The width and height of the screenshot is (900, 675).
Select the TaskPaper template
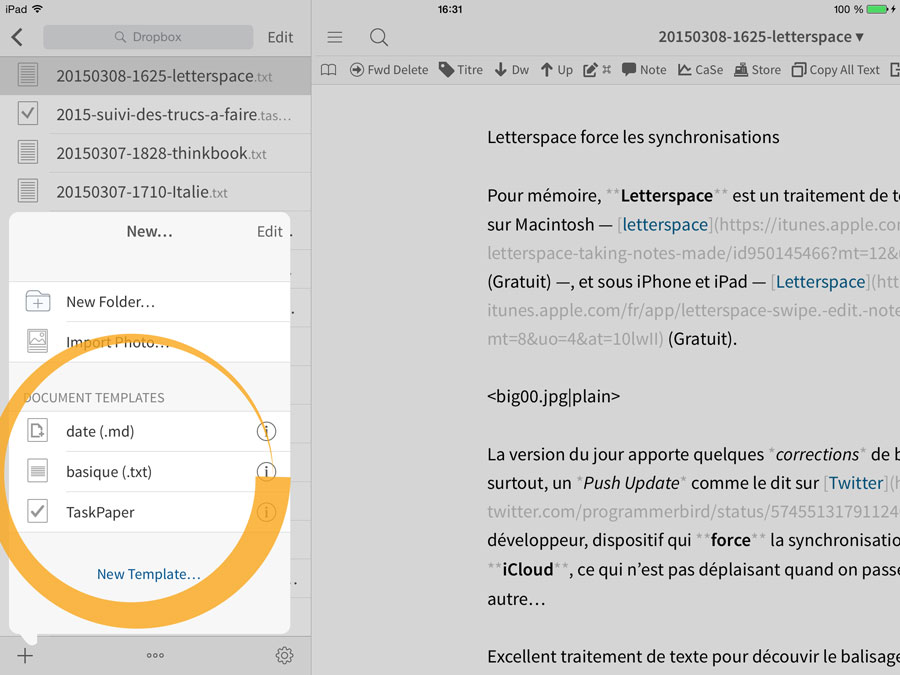(x=149, y=512)
